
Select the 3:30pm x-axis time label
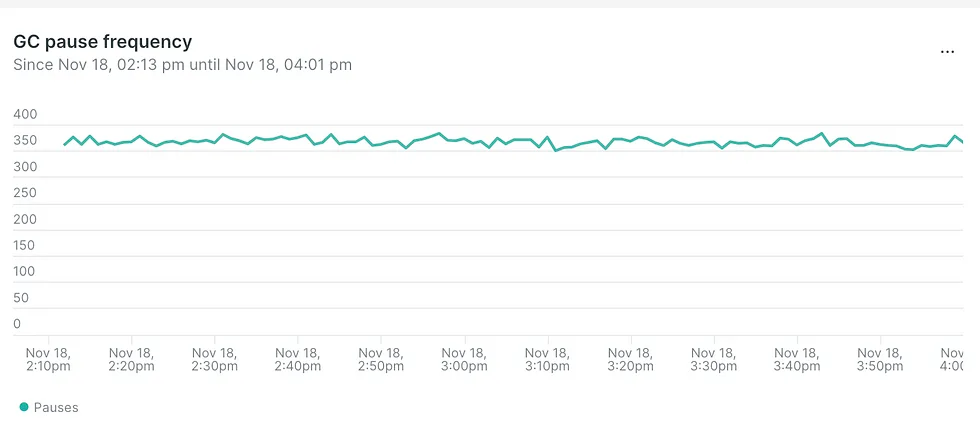pos(713,360)
